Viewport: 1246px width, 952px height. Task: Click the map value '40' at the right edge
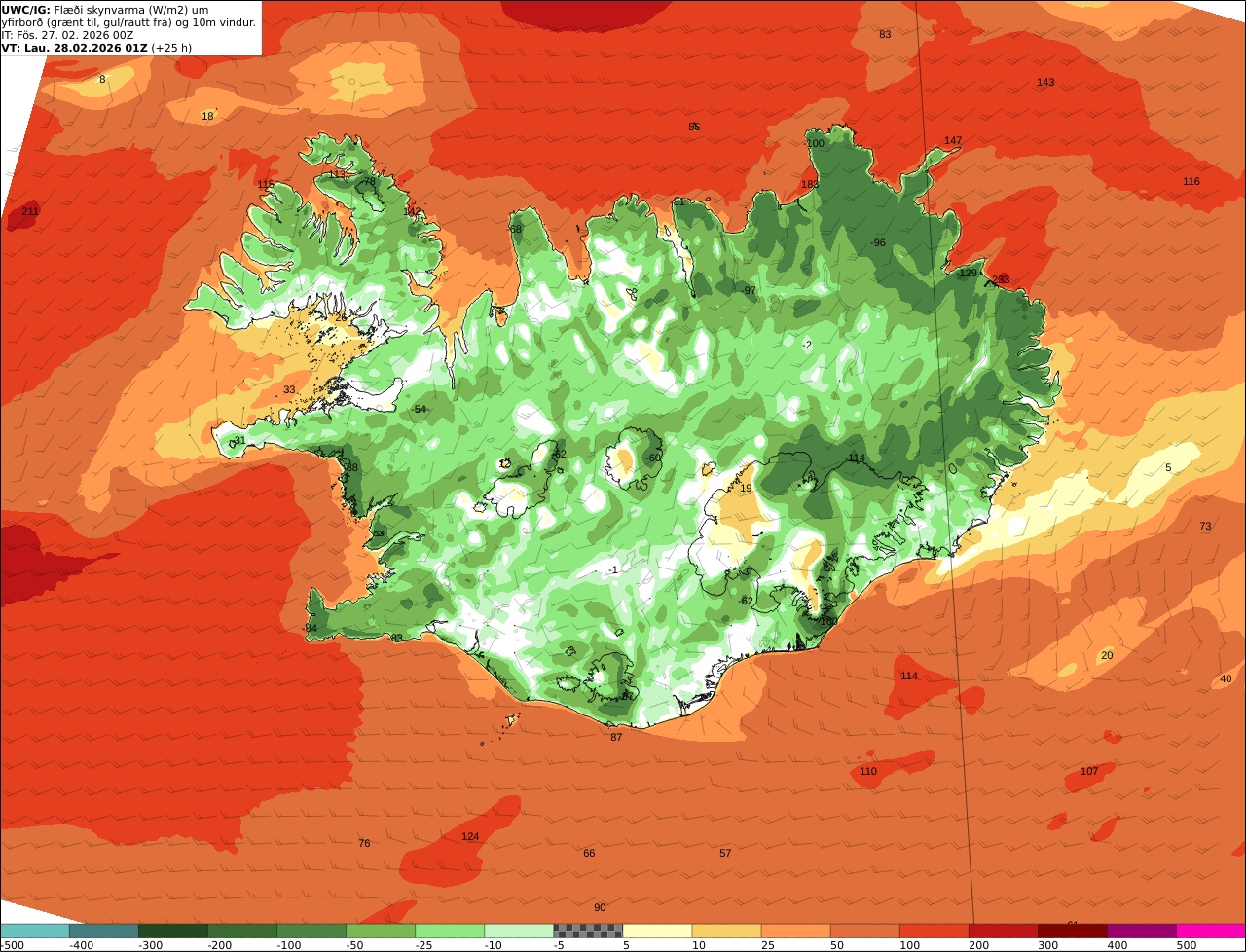[x=1226, y=678]
